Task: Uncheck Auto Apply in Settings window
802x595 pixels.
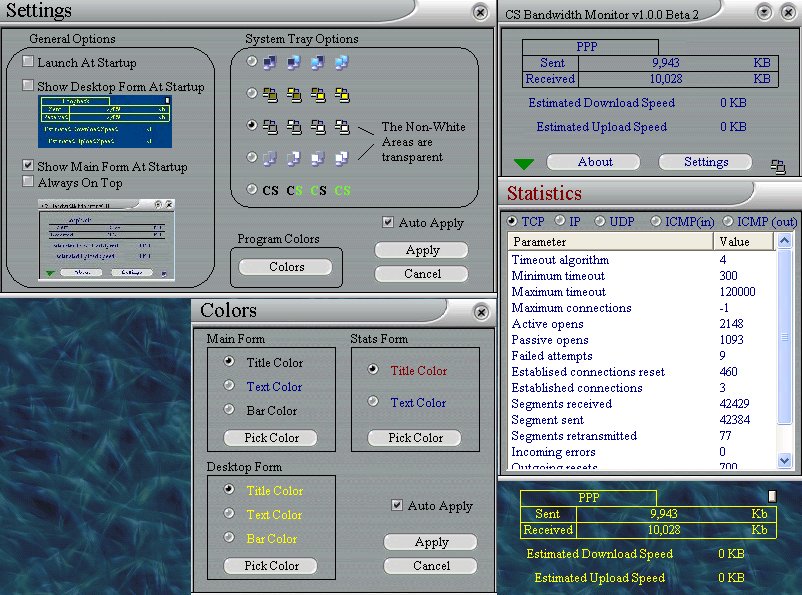Action: click(388, 222)
